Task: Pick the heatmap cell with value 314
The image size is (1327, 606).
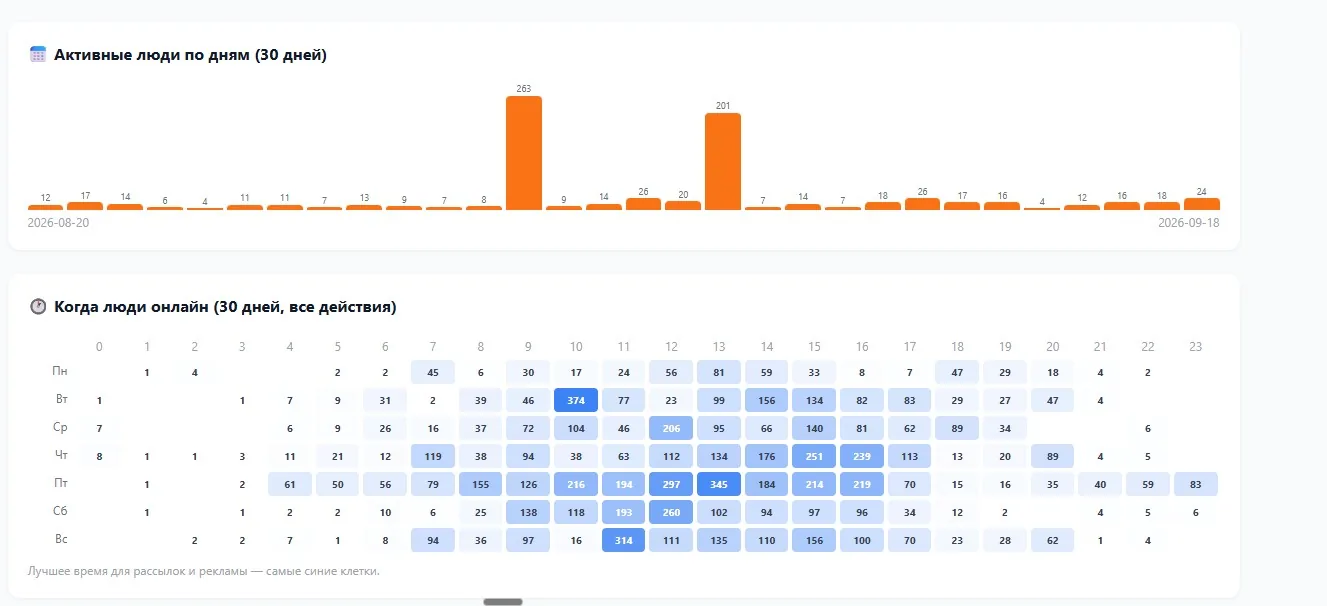Action: [624, 540]
